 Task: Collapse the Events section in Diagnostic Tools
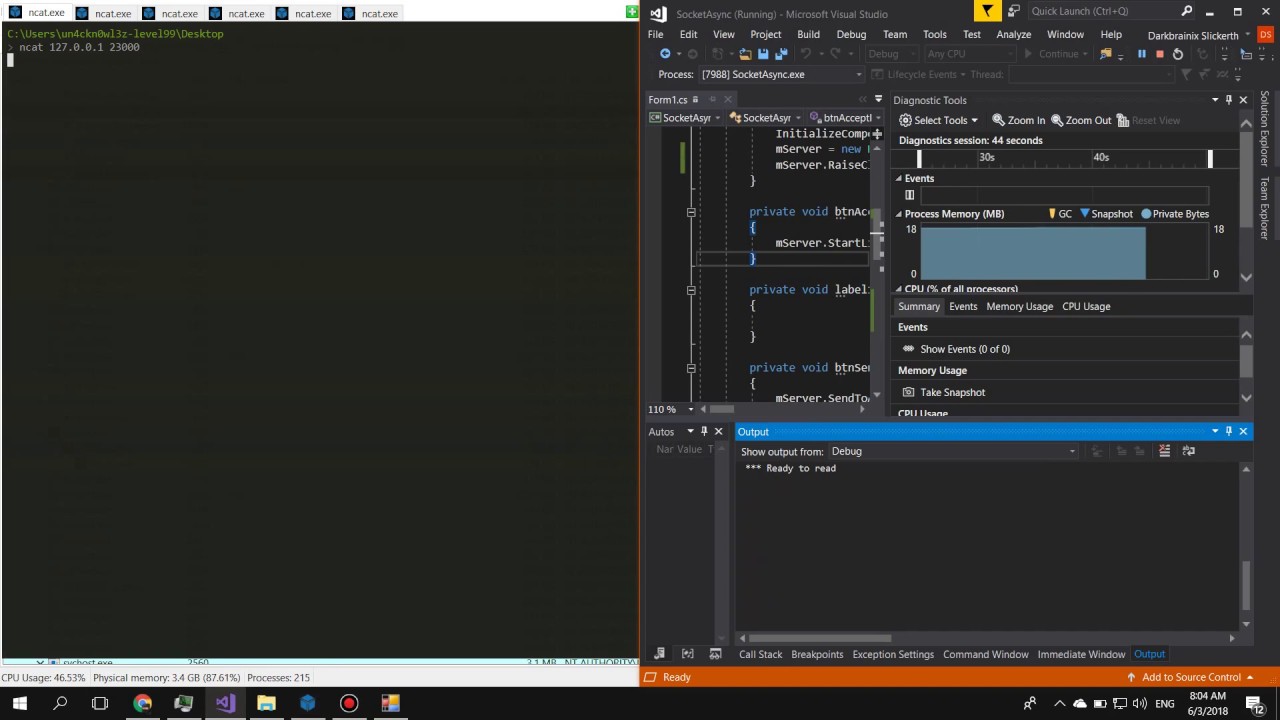pyautogui.click(x=898, y=179)
